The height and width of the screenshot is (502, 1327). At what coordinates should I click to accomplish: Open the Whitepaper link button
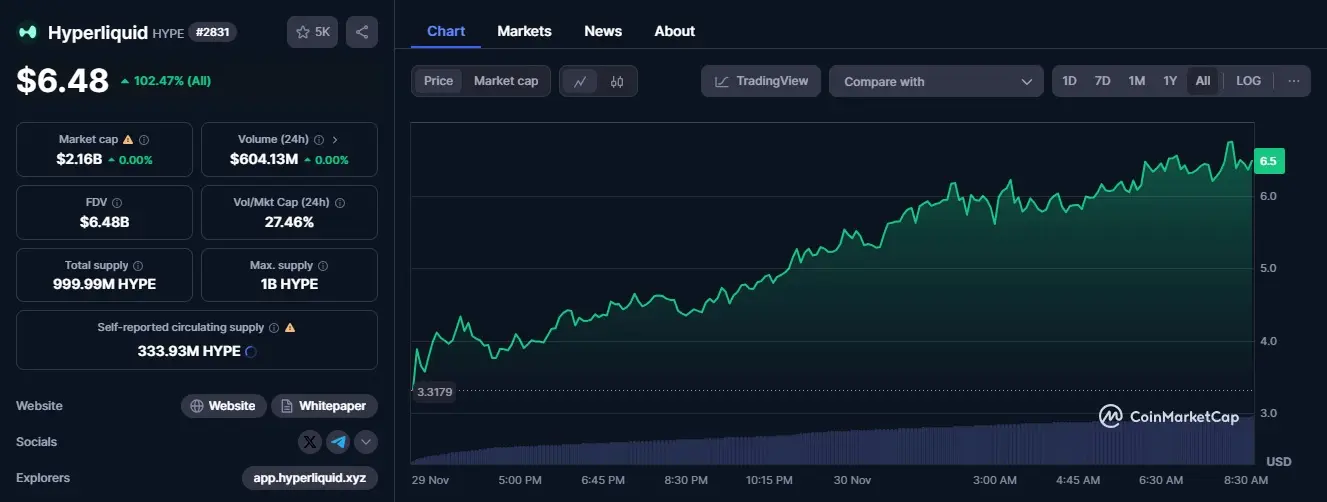click(325, 406)
